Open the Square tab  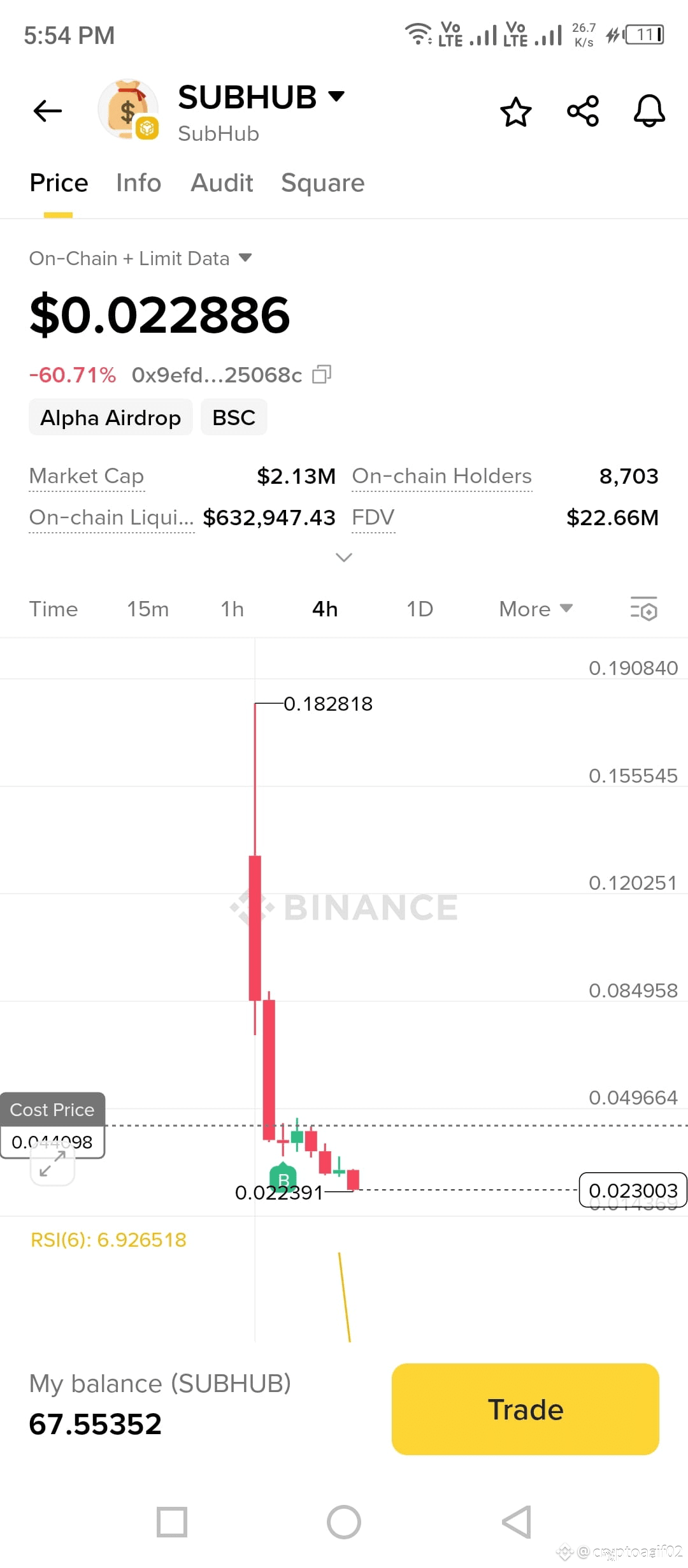[x=323, y=183]
